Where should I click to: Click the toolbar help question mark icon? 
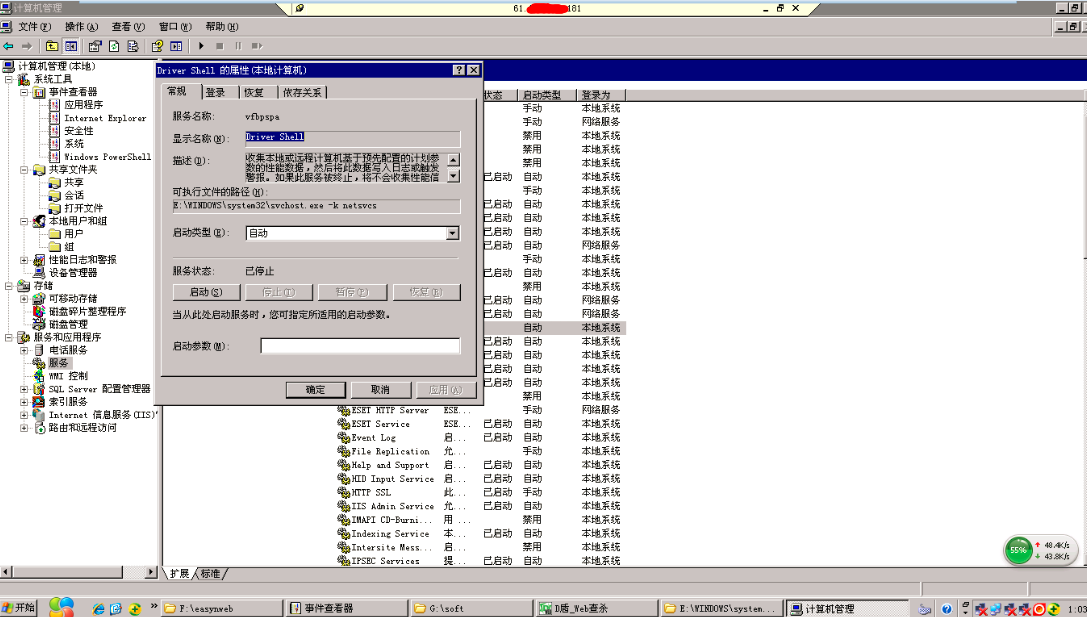coord(157,46)
